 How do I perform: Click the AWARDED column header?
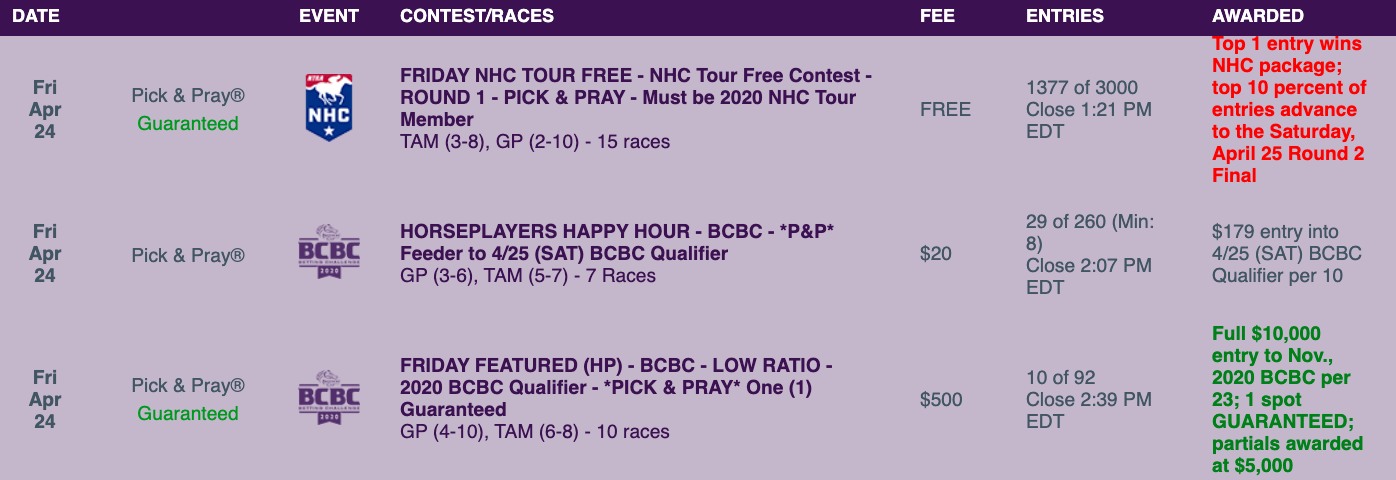click(1257, 16)
